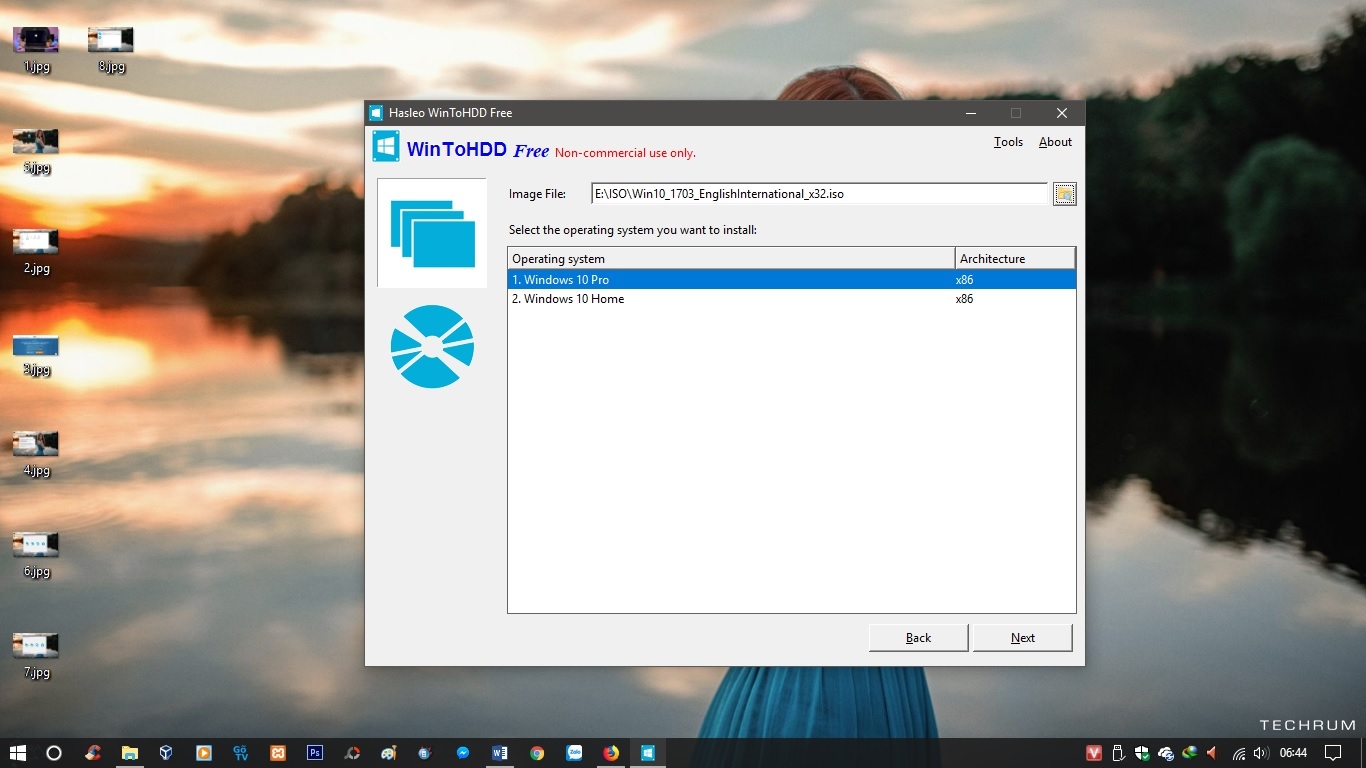Open Internet Download Manager tray icon
The height and width of the screenshot is (768, 1366).
click(x=1189, y=753)
